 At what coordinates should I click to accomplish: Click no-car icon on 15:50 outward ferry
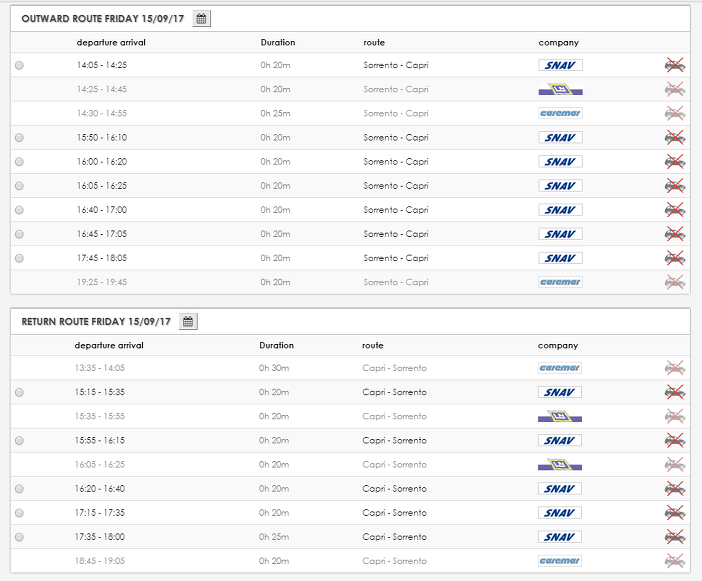point(675,137)
